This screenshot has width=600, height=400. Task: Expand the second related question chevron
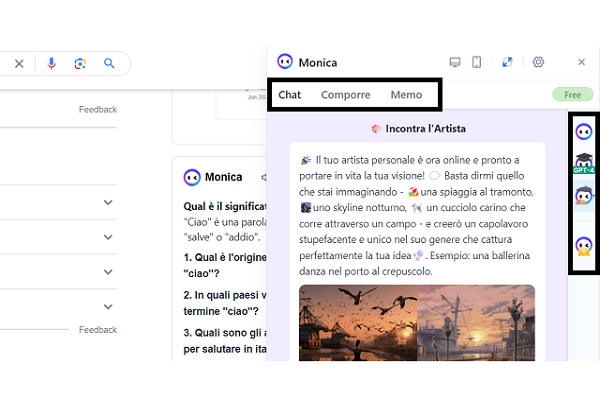(108, 237)
